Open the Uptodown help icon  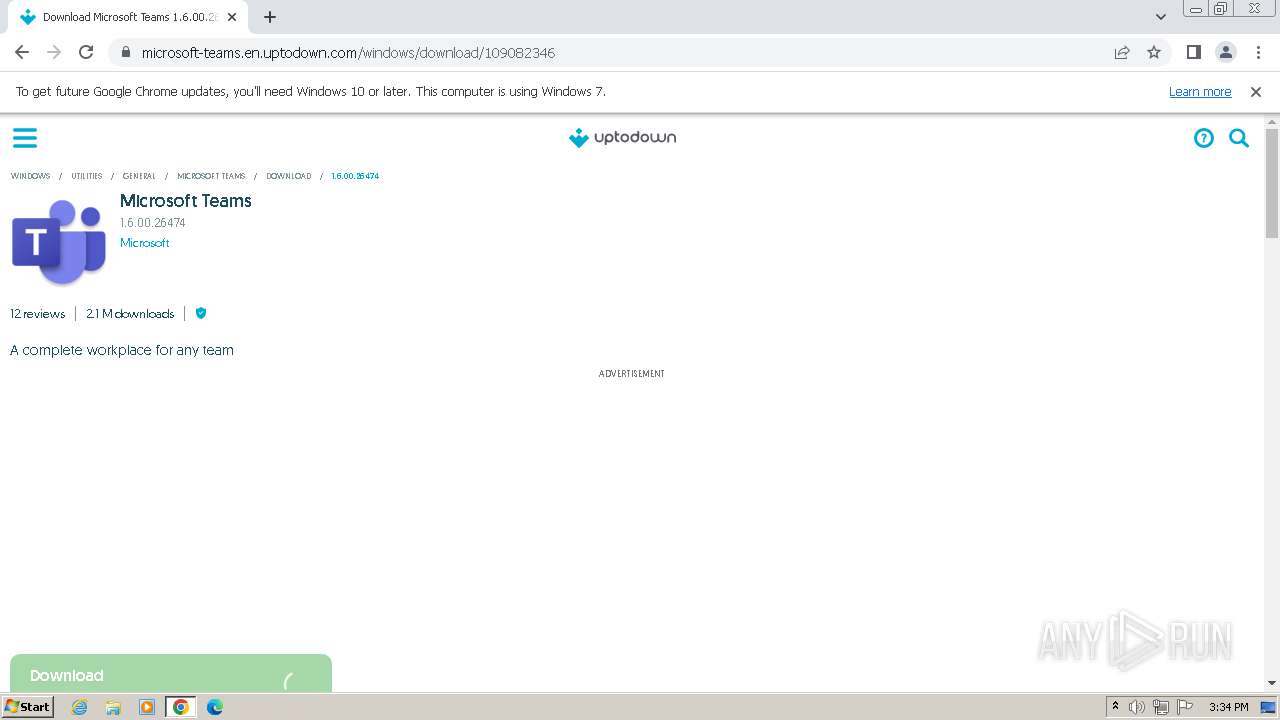(x=1204, y=138)
